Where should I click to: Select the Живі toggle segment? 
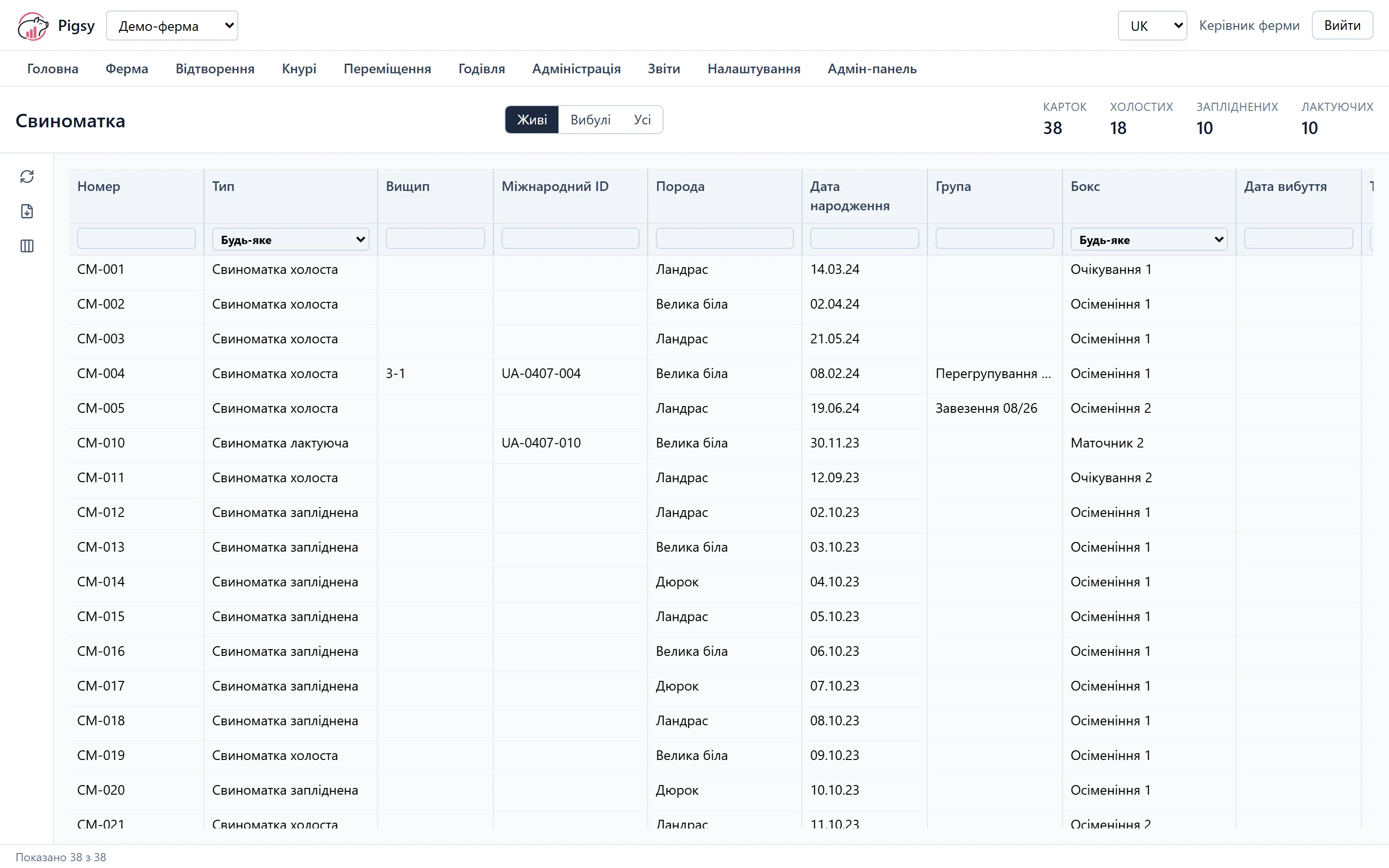coord(531,120)
